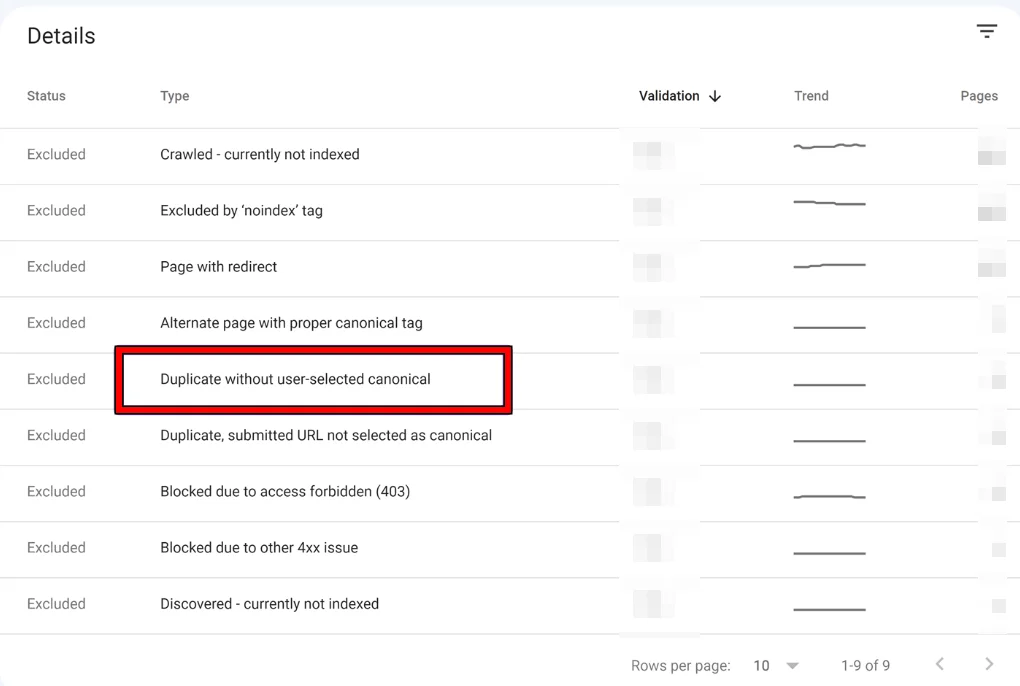1020x686 pixels.
Task: Click the Validation sort arrow icon
Action: coord(715,96)
